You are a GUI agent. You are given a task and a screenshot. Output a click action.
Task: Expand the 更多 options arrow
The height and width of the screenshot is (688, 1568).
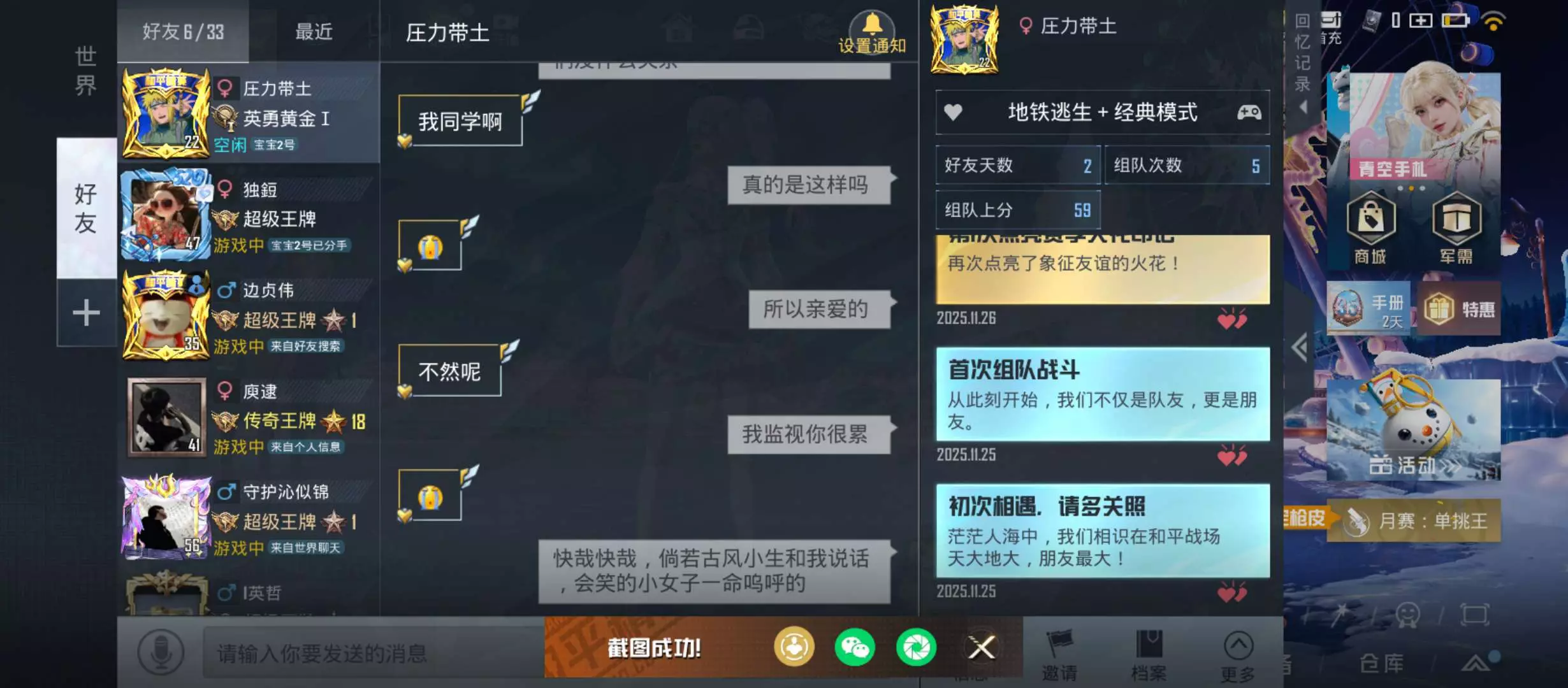click(x=1238, y=655)
